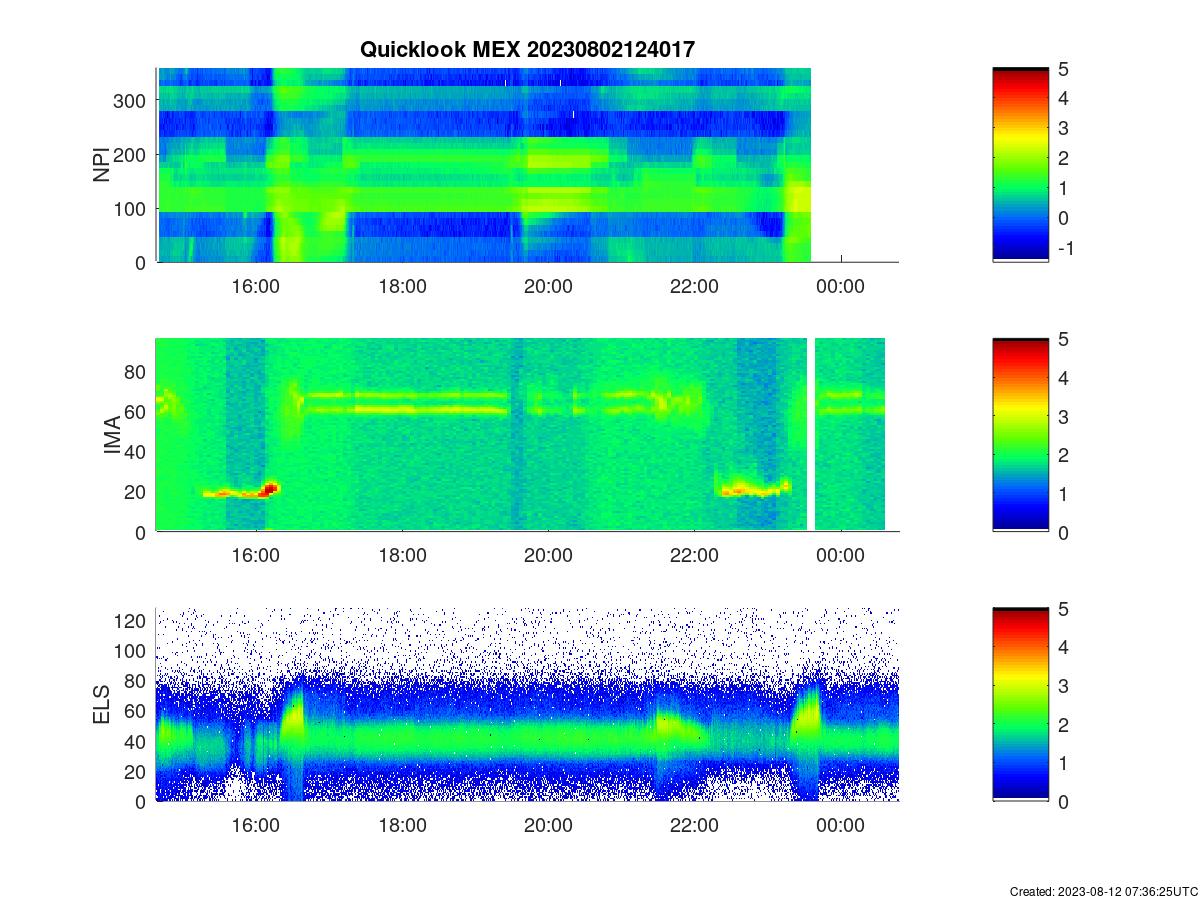The height and width of the screenshot is (900, 1200).
Task: Click the colorbar beside the IMA plot
Action: pos(1021,435)
